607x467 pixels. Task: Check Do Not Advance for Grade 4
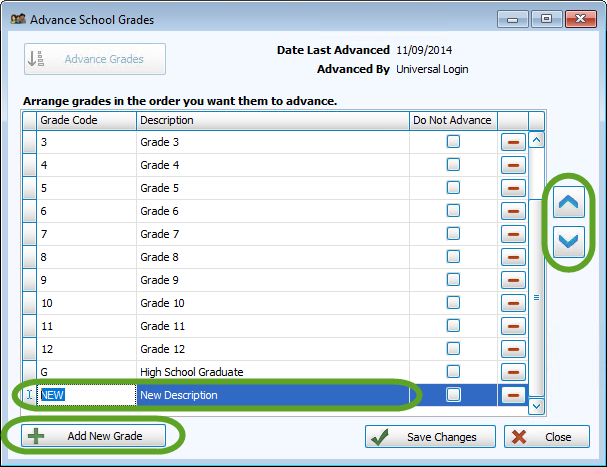click(x=454, y=165)
